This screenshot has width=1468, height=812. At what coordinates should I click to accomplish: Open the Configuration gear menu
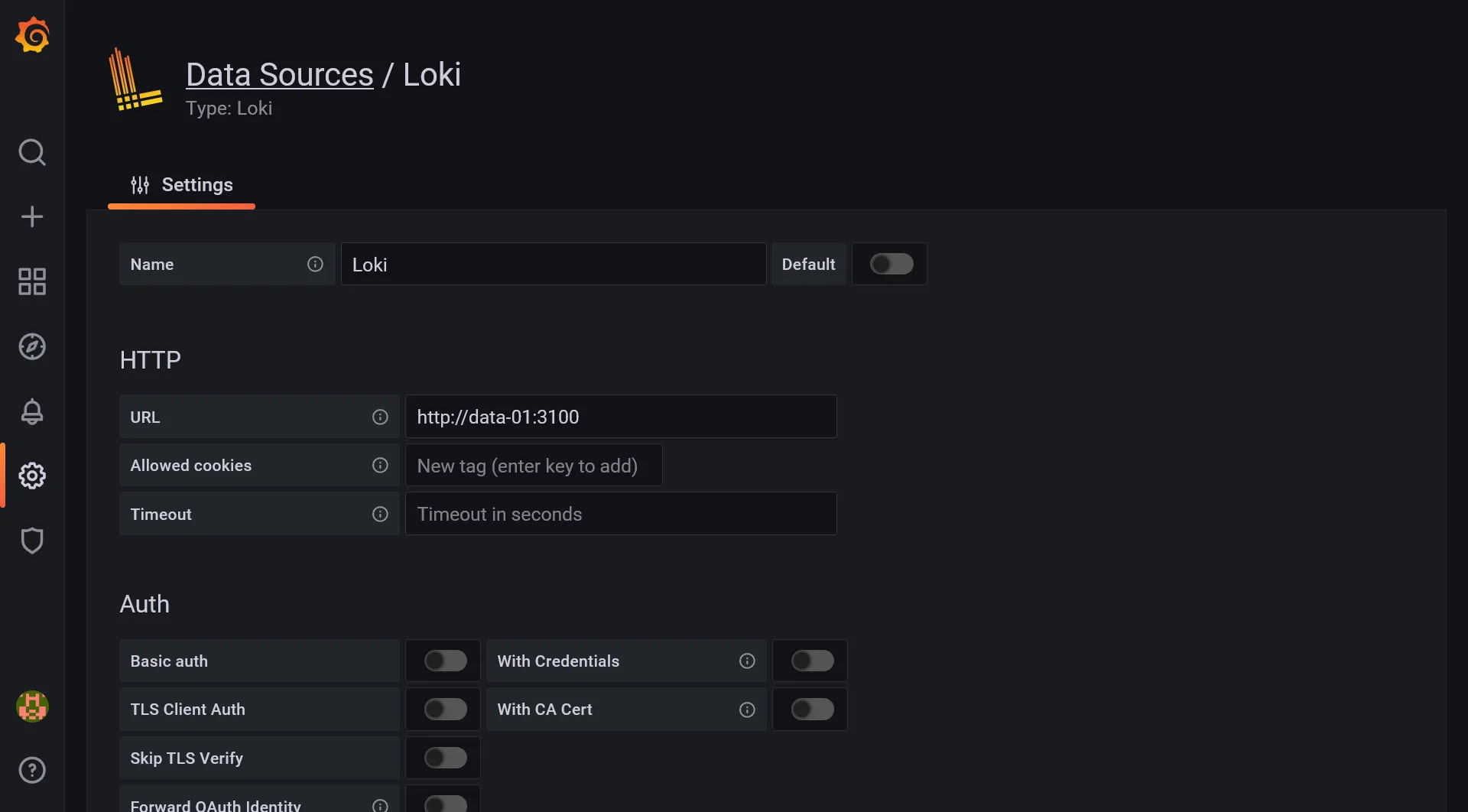pos(32,475)
